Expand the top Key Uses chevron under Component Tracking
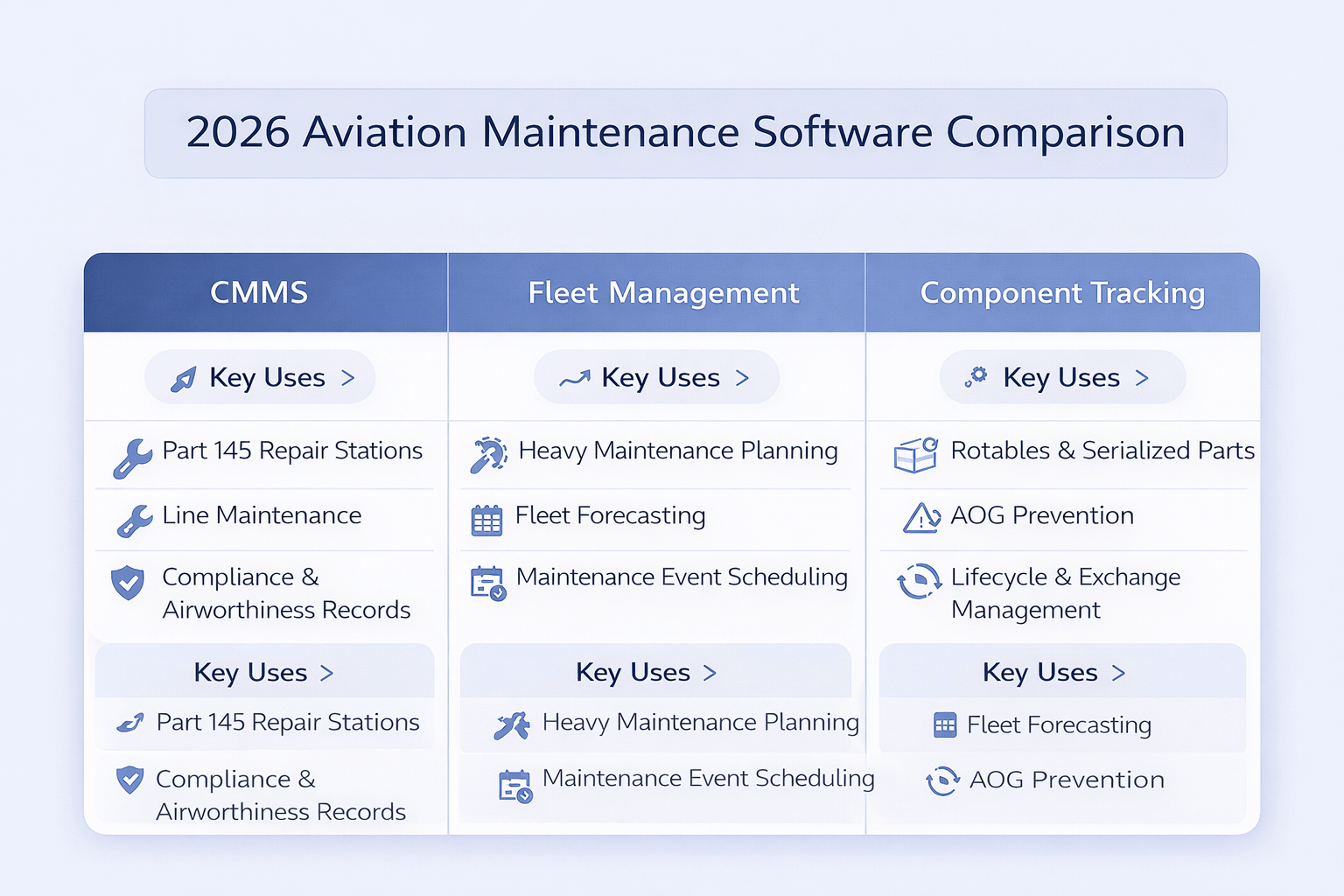The image size is (1344, 896). click(1142, 378)
